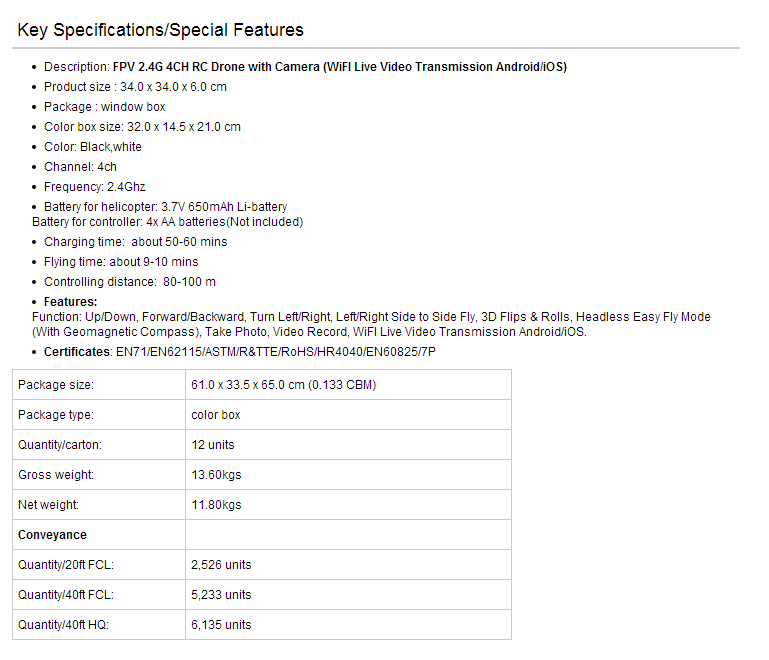Image resolution: width=769 pixels, height=660 pixels.
Task: Click the Charging time entry
Action: [135, 242]
